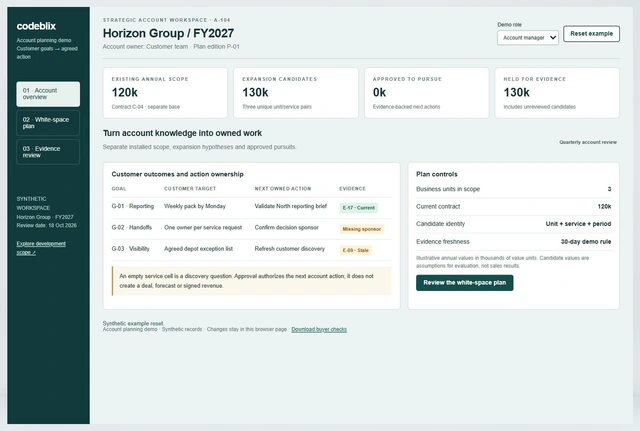Select the Held for Evidence card
Viewport: 640px width, 431px height.
click(557, 93)
